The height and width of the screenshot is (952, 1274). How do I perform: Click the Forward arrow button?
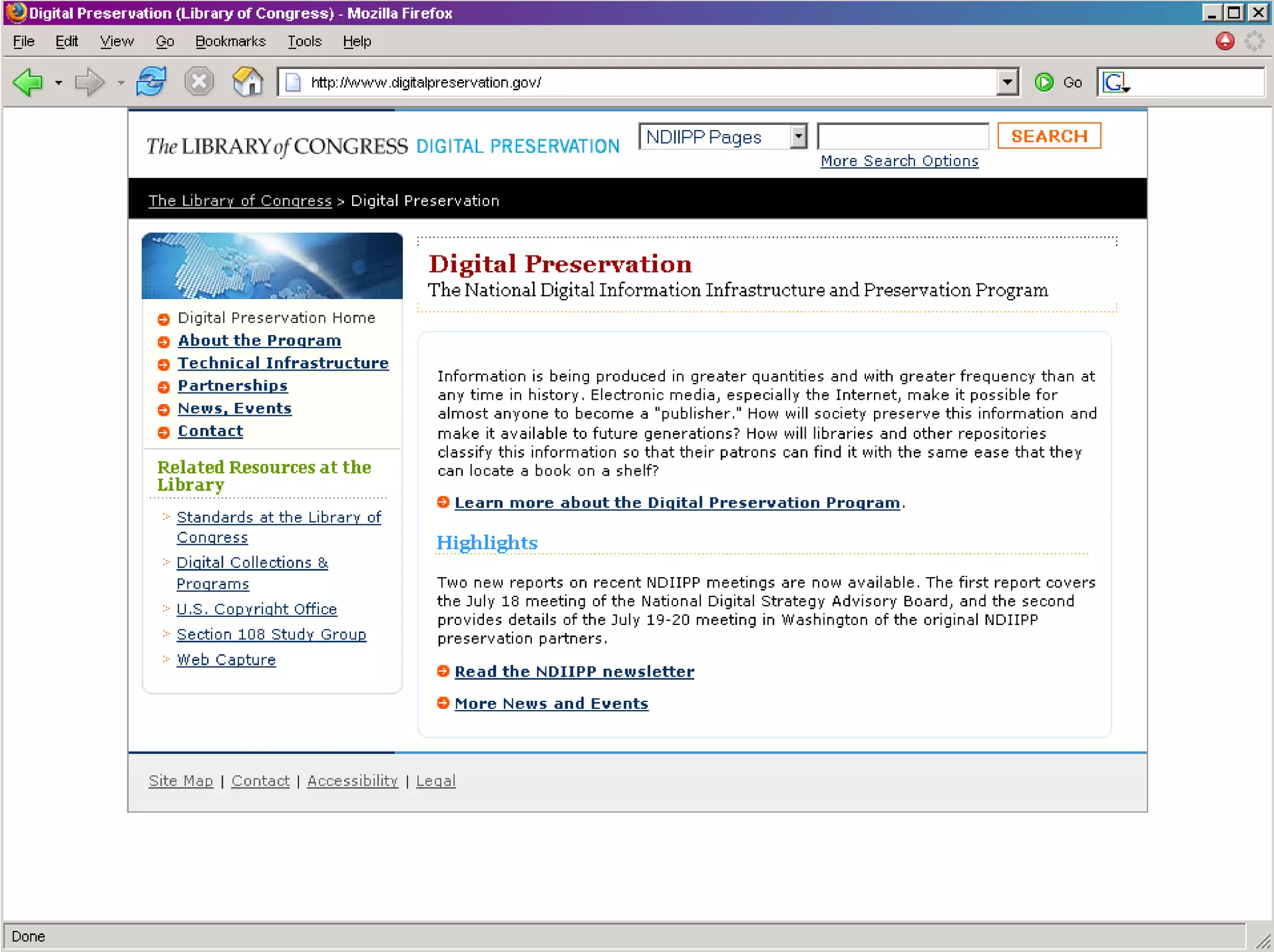pyautogui.click(x=90, y=82)
